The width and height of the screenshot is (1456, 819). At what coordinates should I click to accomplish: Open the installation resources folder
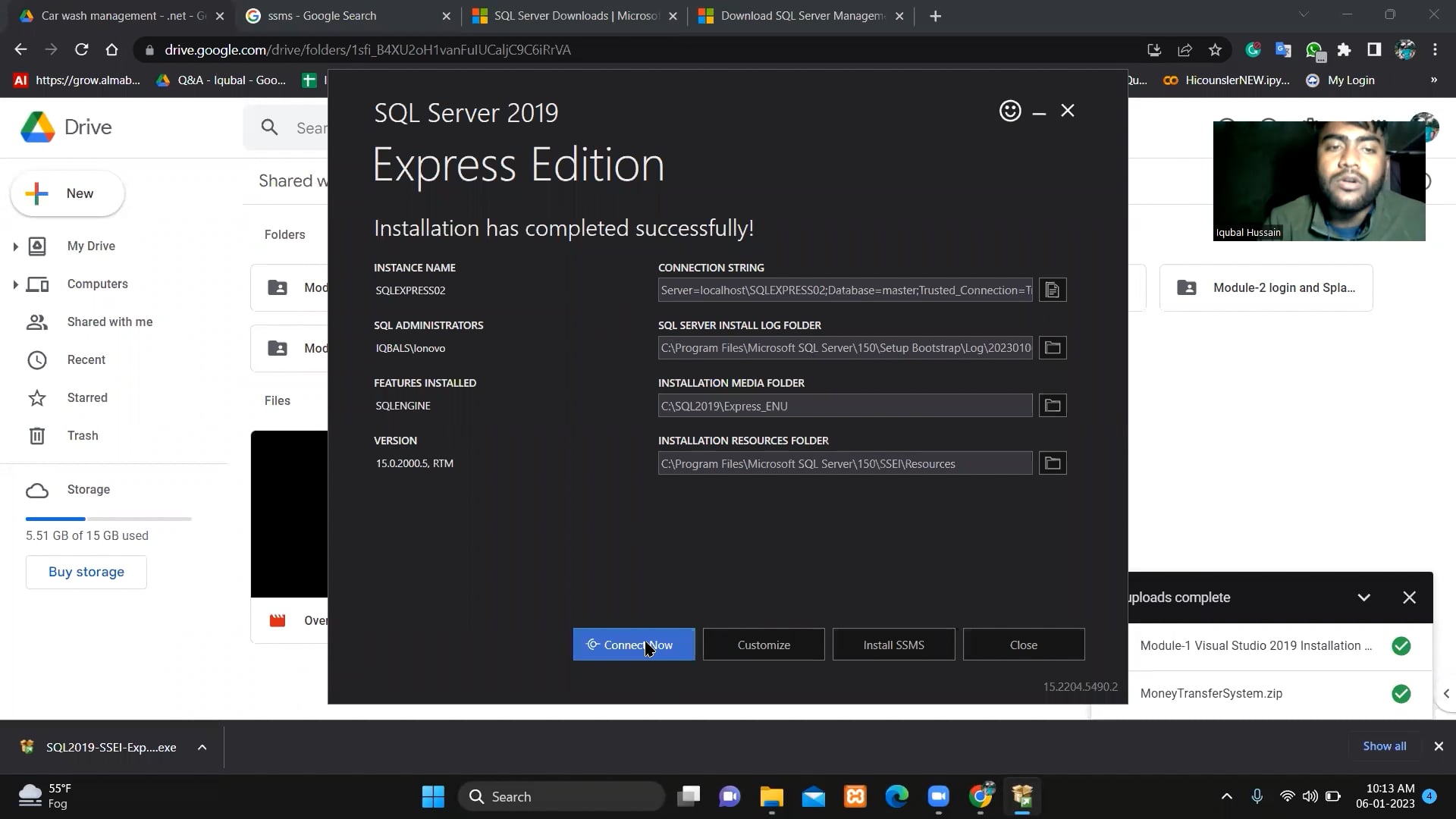(x=1053, y=463)
